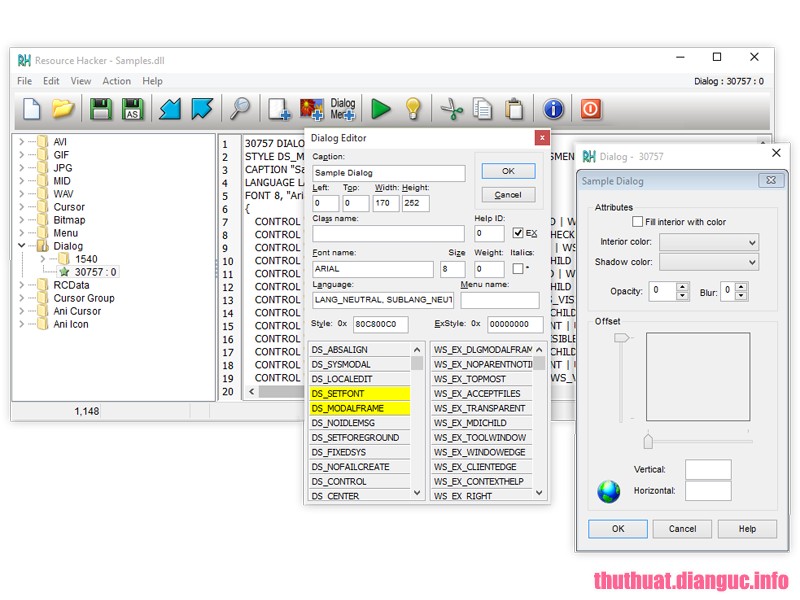Click the Caption field containing Sample Dialog

click(x=388, y=173)
